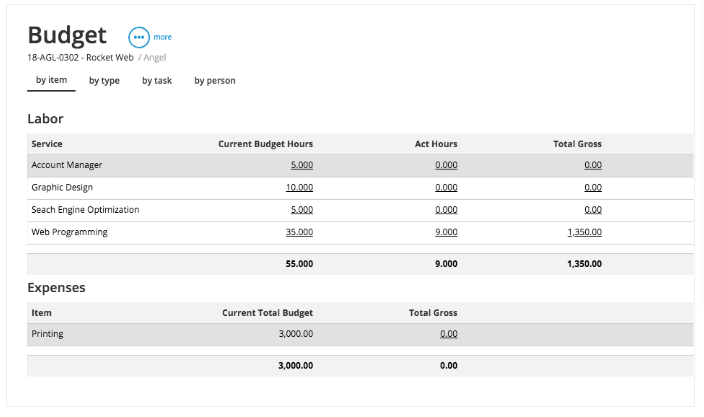Open Search Engine Optimization budget hours 5.000
The image size is (704, 417).
tap(302, 210)
